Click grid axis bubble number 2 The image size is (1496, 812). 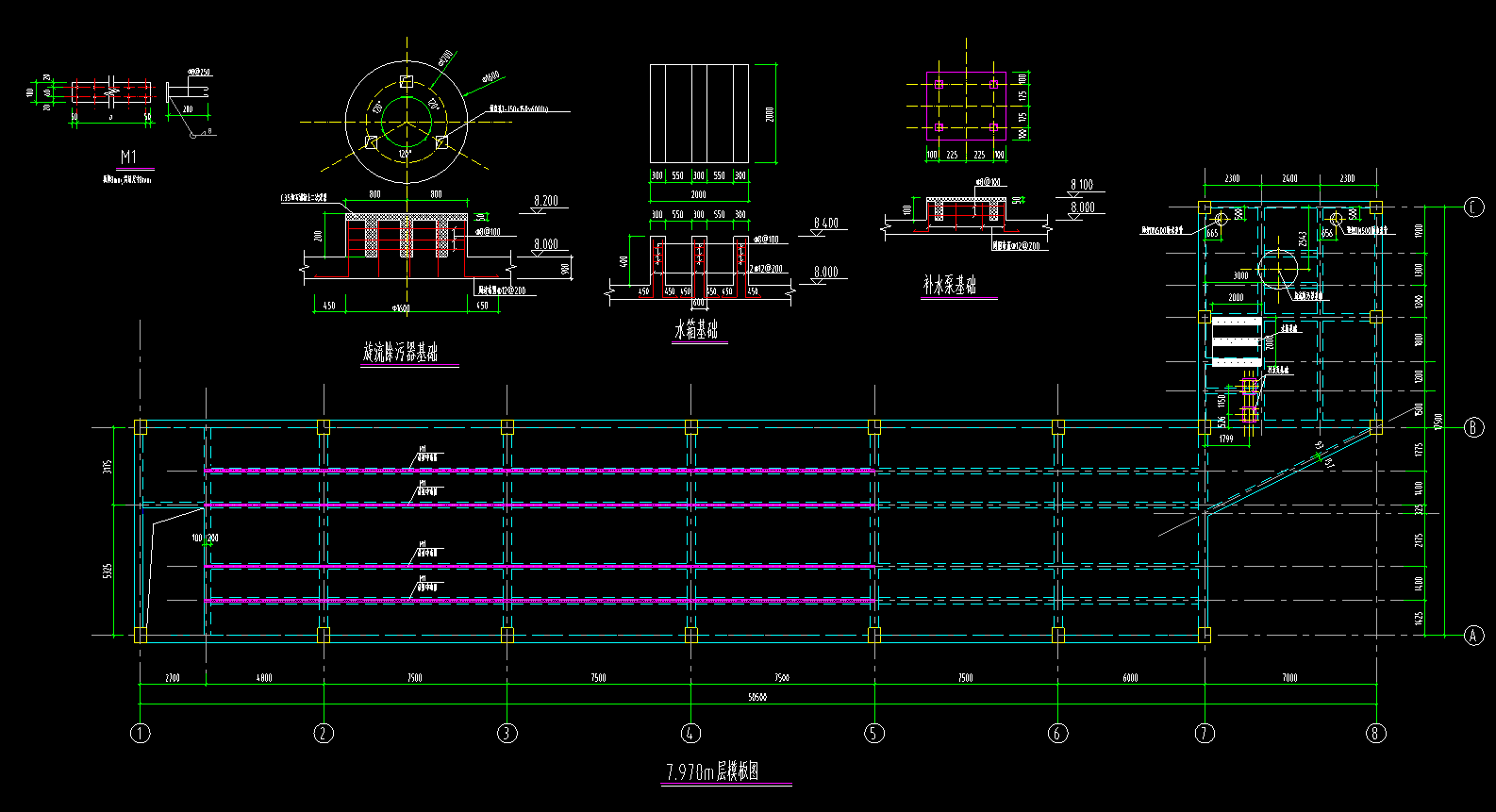coord(324,733)
